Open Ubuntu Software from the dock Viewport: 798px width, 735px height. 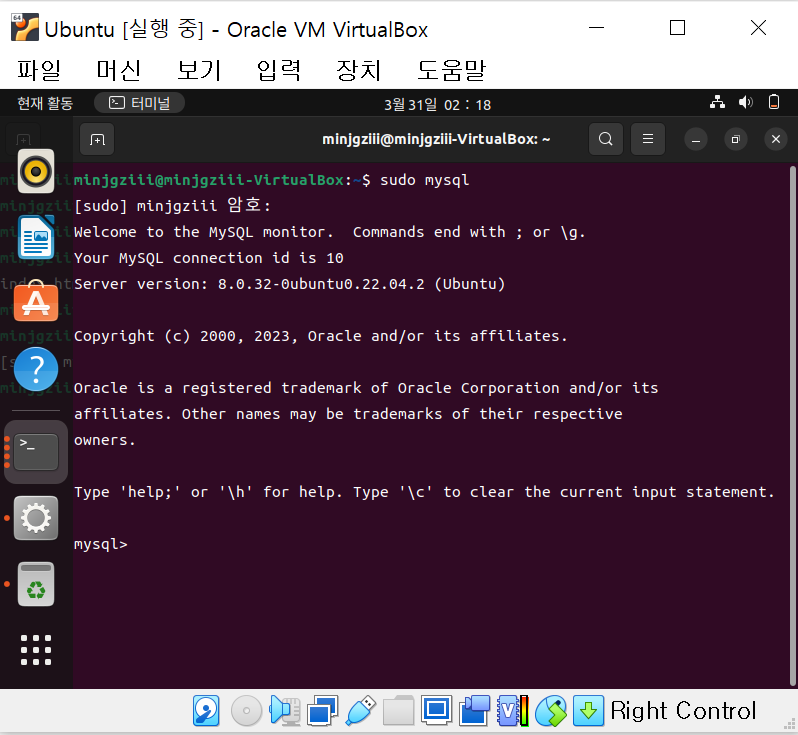[x=36, y=302]
